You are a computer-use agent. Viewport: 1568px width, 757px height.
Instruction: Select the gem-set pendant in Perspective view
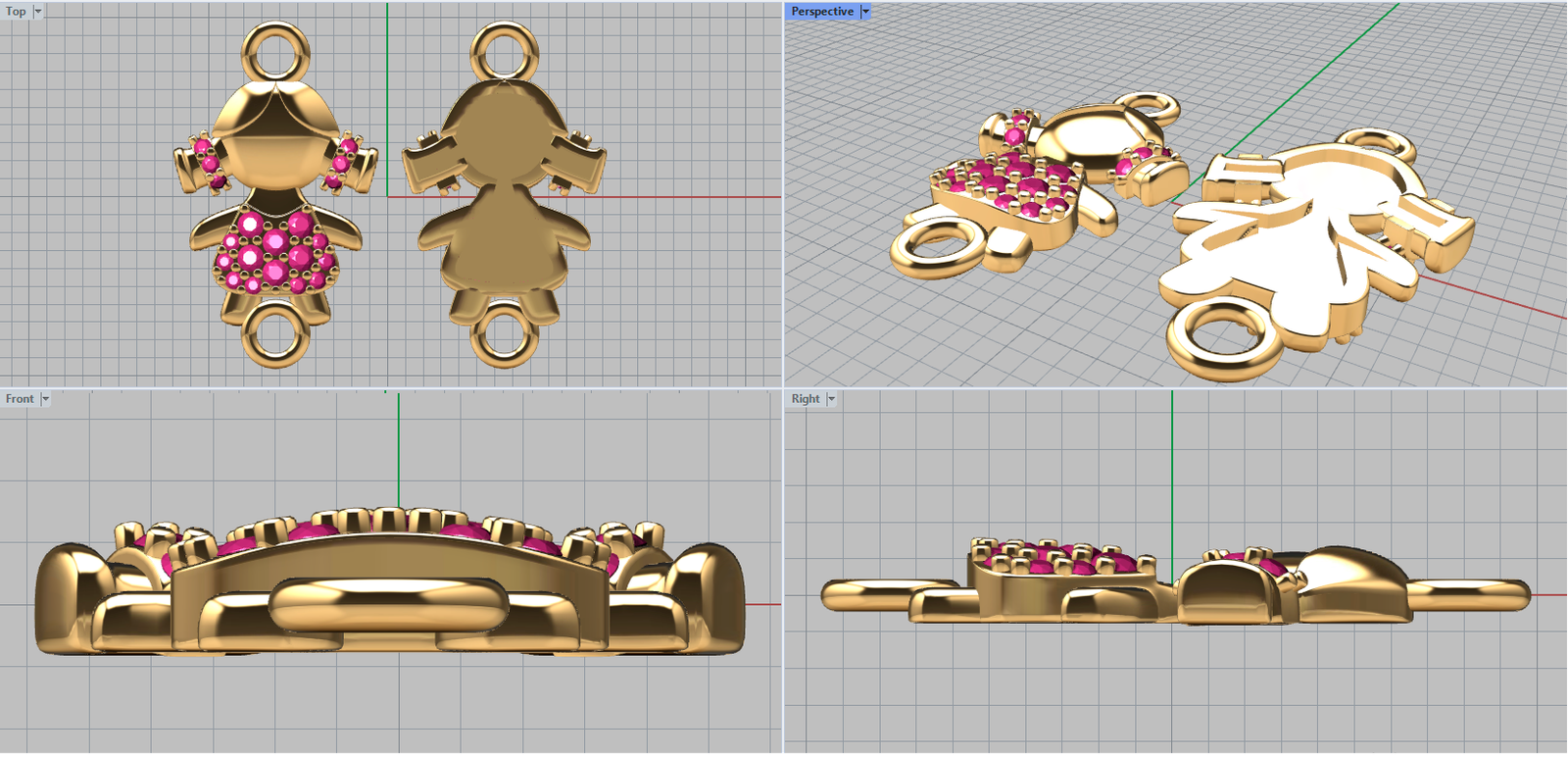pos(1019,186)
